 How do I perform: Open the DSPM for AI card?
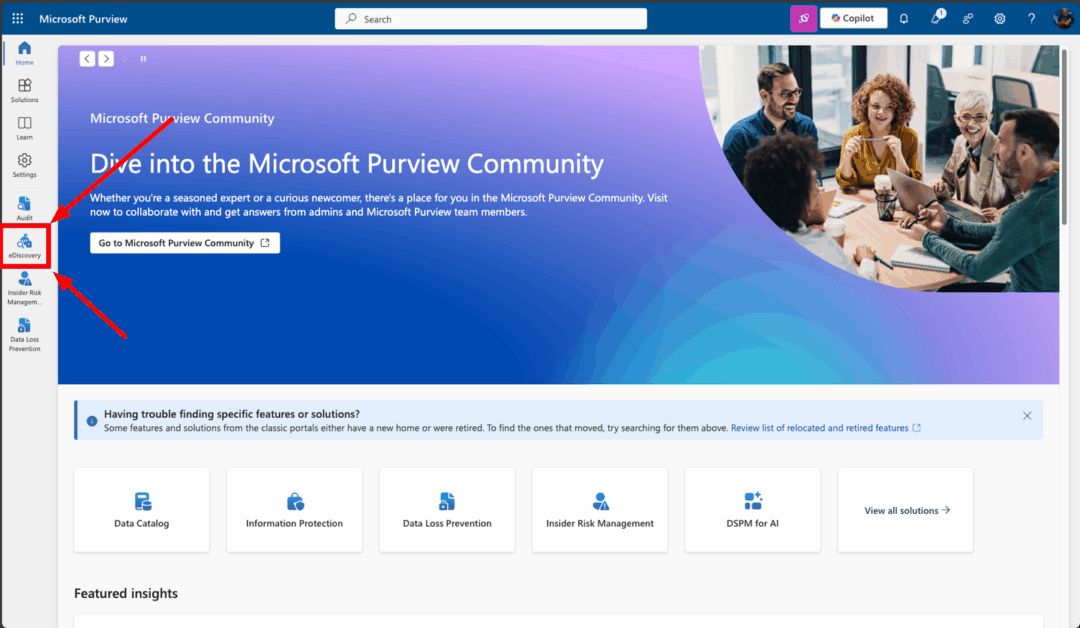coord(752,510)
